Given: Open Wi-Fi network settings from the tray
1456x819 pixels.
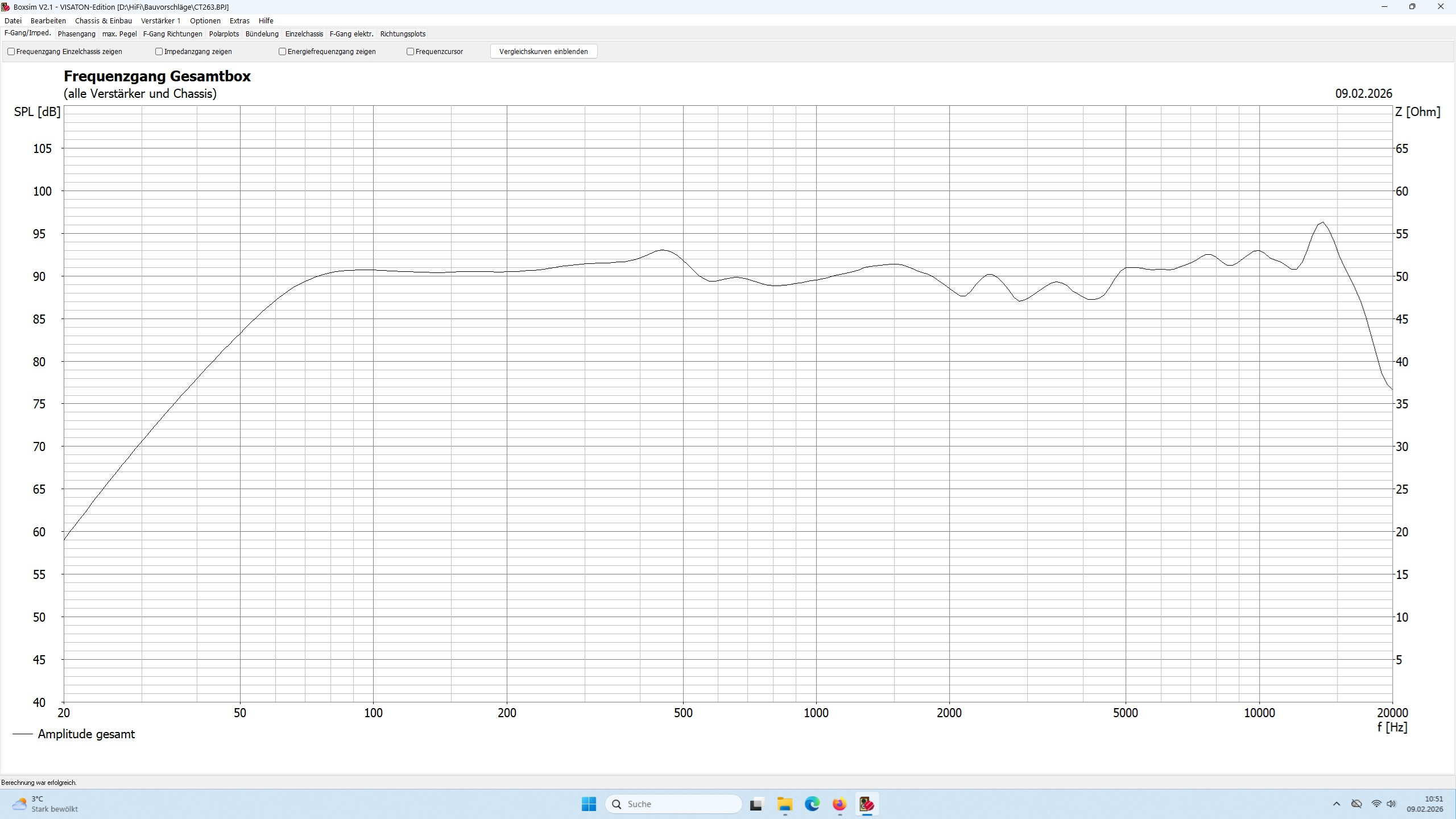Looking at the screenshot, I should pos(1376,804).
